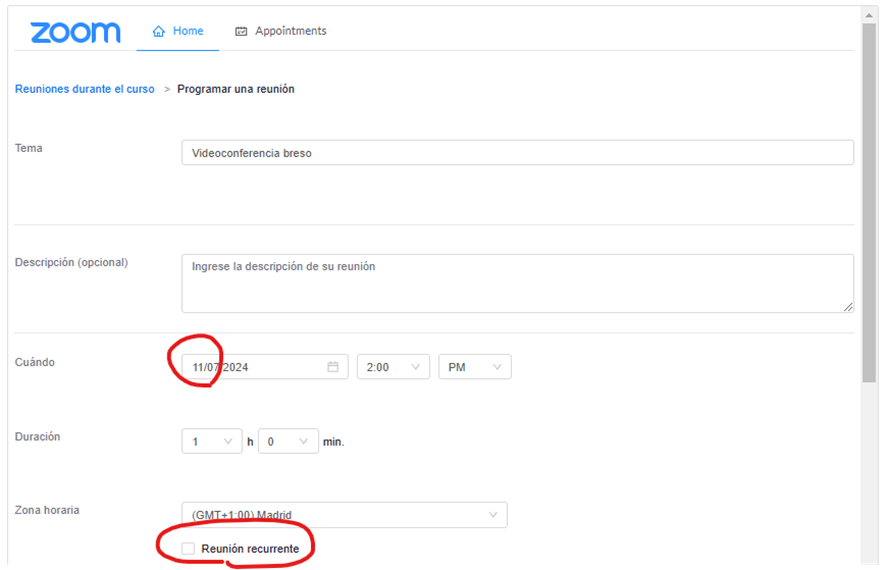Open the PM period dropdown
This screenshot has height=570, width=886.
click(475, 367)
